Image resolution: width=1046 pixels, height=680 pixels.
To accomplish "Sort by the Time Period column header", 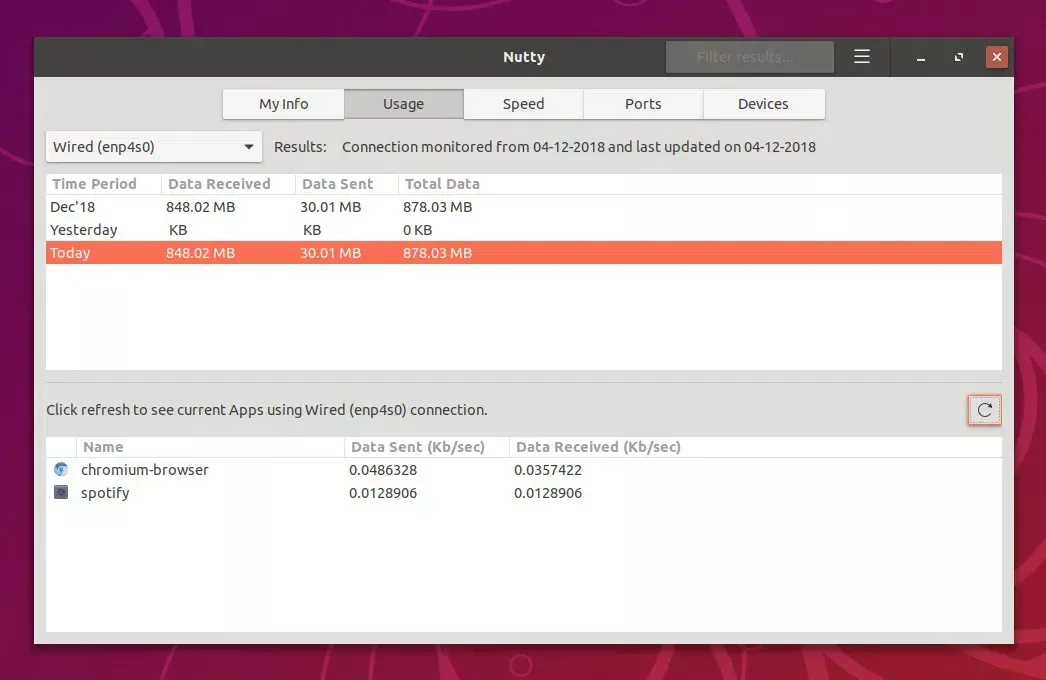I will 95,183.
